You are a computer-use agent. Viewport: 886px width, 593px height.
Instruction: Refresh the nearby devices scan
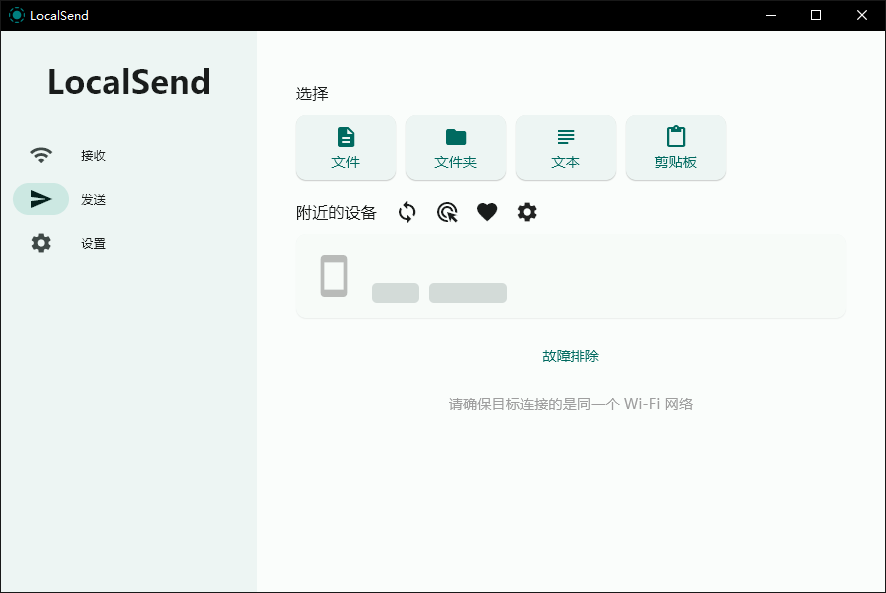[407, 212]
